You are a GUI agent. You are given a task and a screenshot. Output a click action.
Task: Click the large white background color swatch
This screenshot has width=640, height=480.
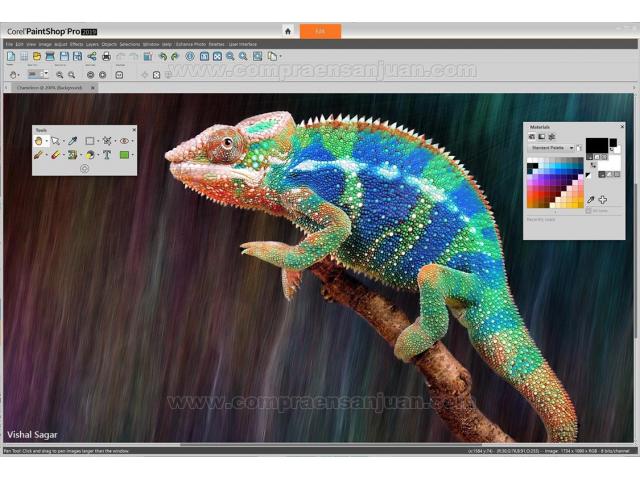pyautogui.click(x=610, y=163)
